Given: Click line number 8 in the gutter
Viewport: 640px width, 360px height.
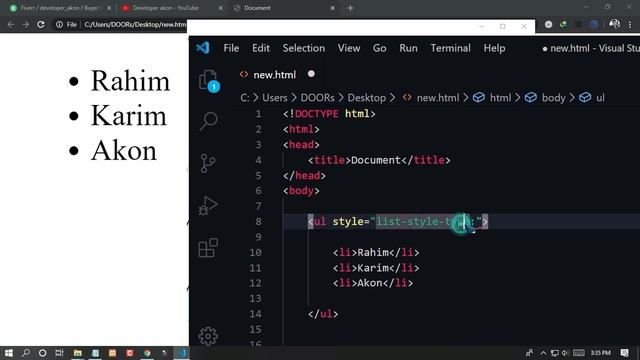Looking at the screenshot, I should pyautogui.click(x=258, y=222).
